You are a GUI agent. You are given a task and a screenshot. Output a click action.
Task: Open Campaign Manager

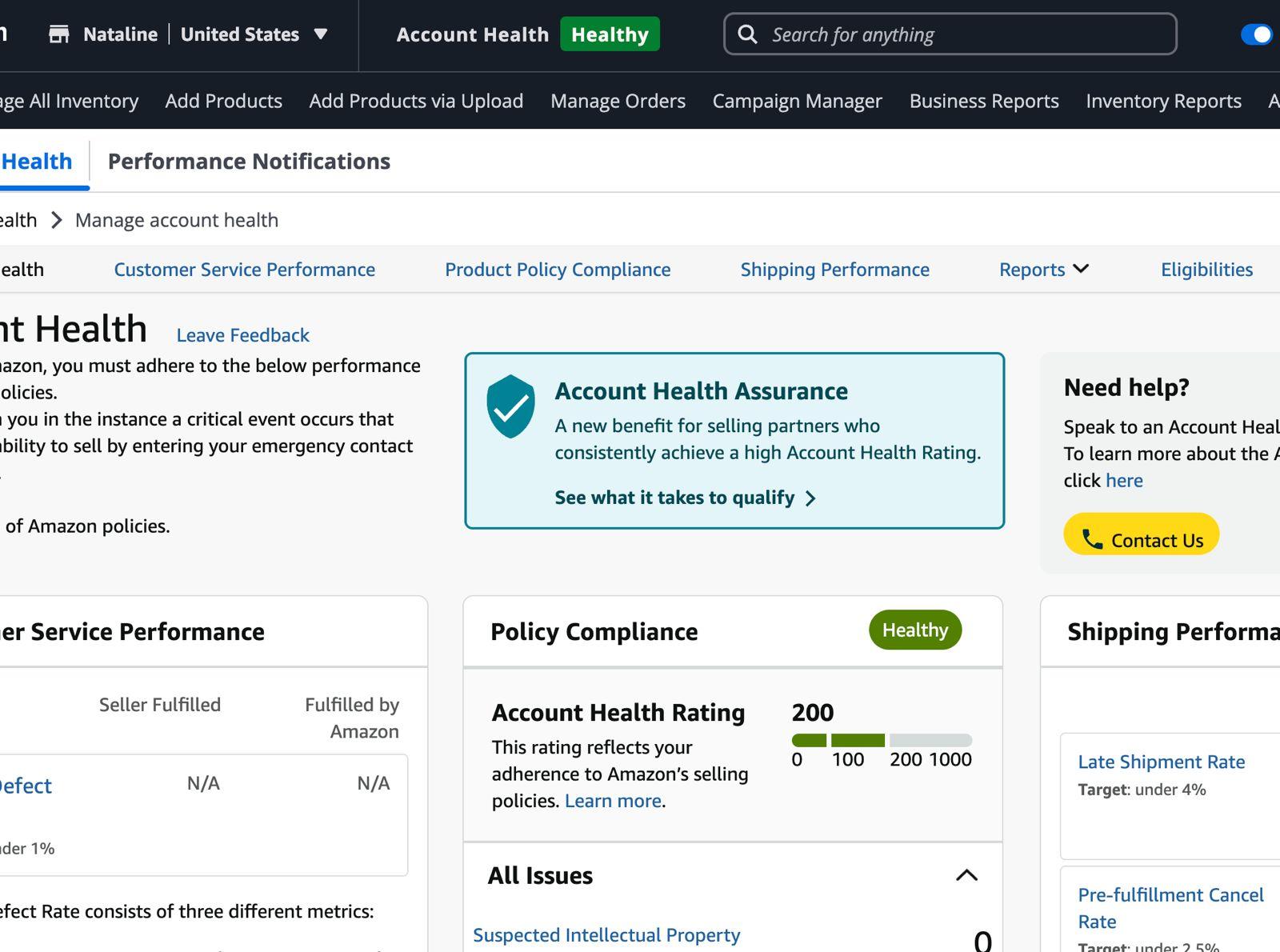tap(798, 101)
